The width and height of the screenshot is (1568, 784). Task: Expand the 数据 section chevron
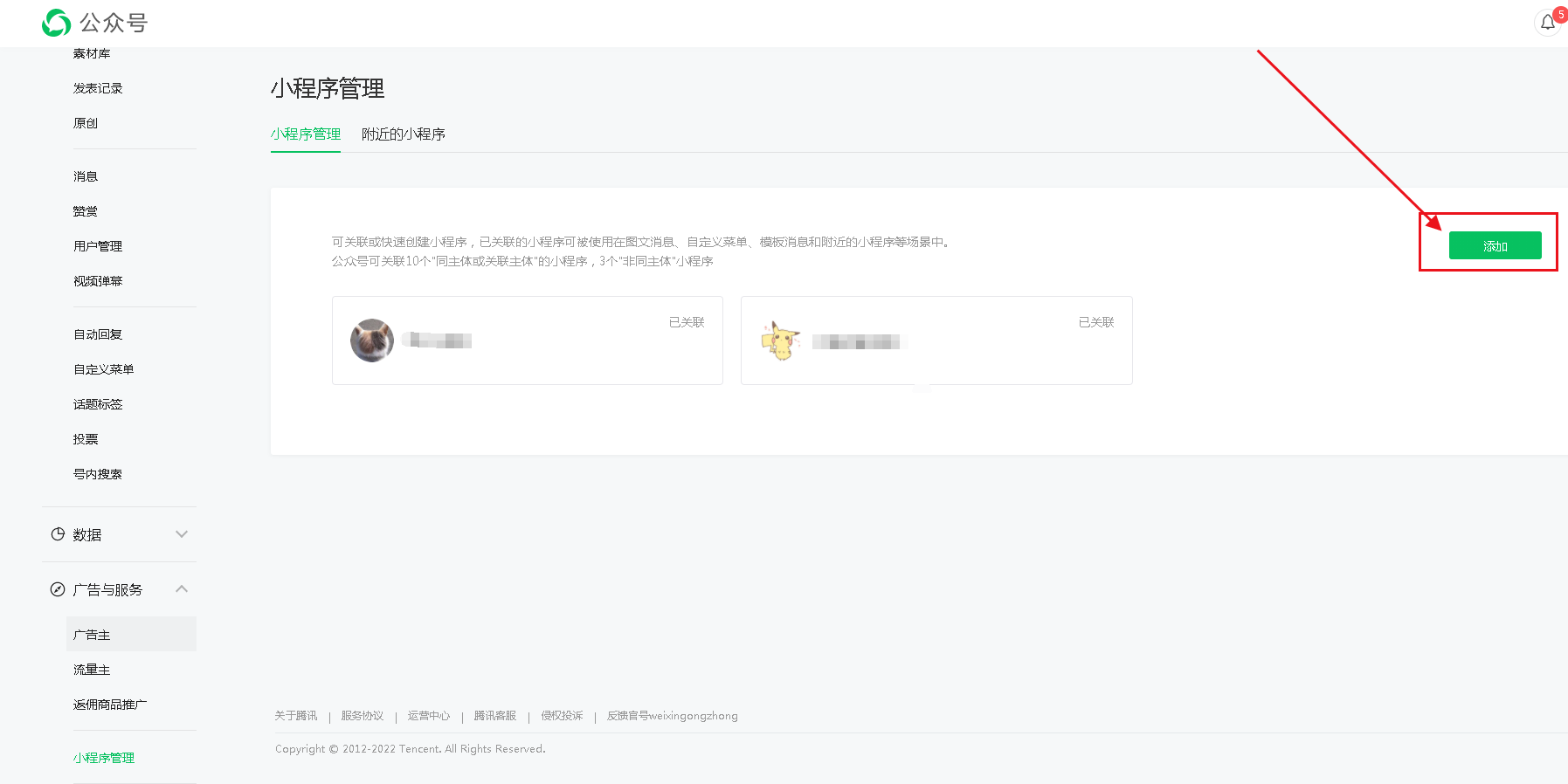click(182, 534)
